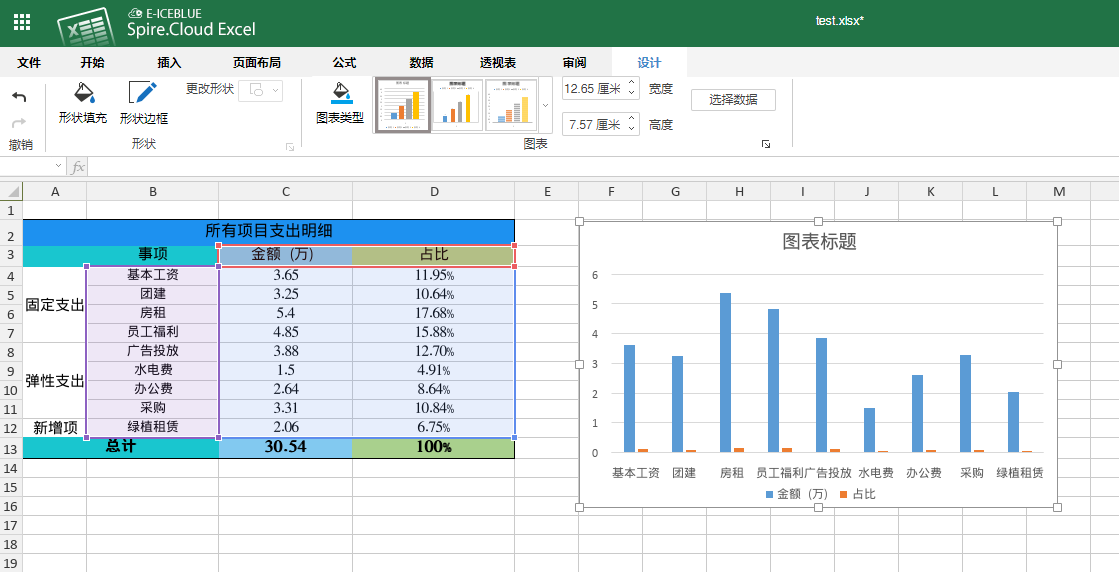Click the chart's bottom-center resize handle

coord(819,507)
